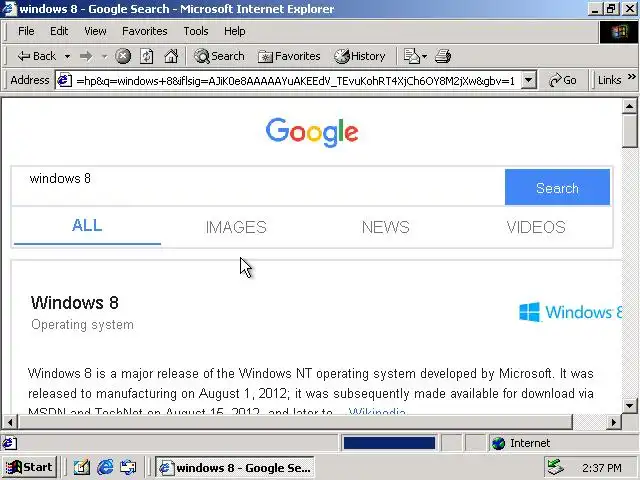This screenshot has width=640, height=480.
Task: Print the page with the printer icon
Action: click(443, 56)
